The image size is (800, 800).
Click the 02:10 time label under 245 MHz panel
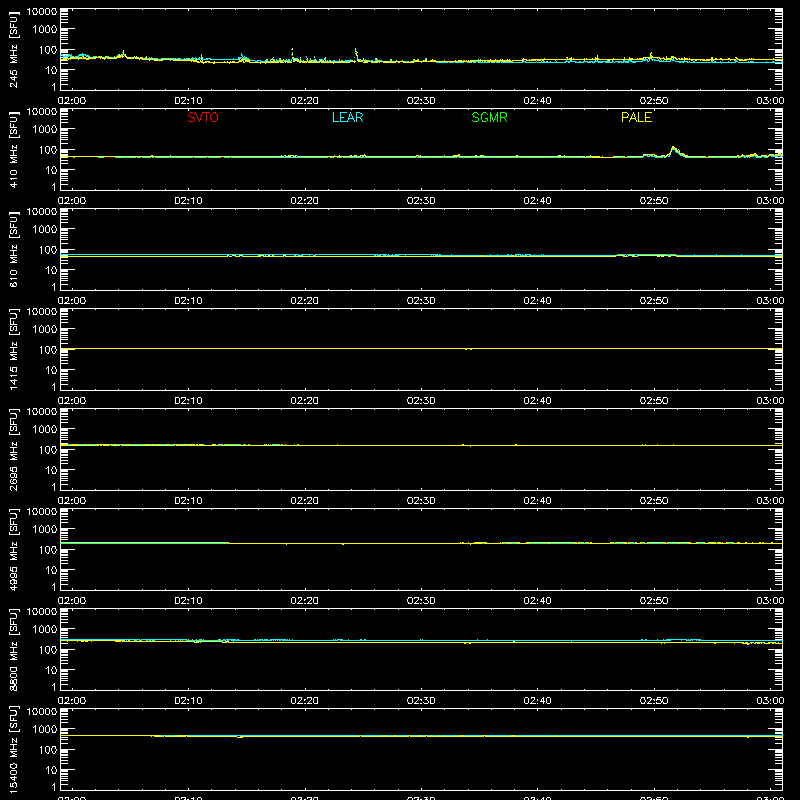tap(188, 101)
